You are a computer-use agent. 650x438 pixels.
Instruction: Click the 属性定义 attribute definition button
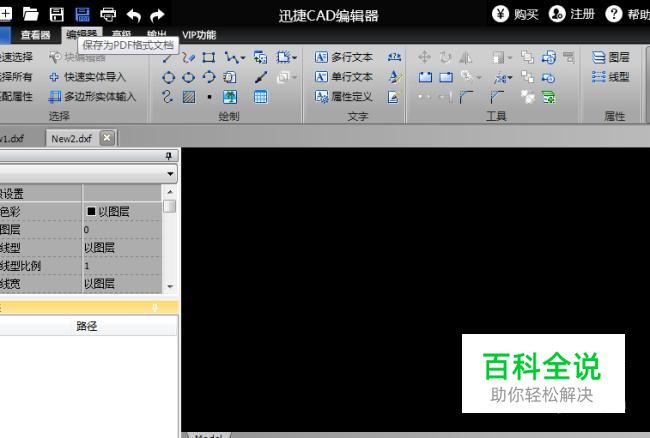pos(344,97)
